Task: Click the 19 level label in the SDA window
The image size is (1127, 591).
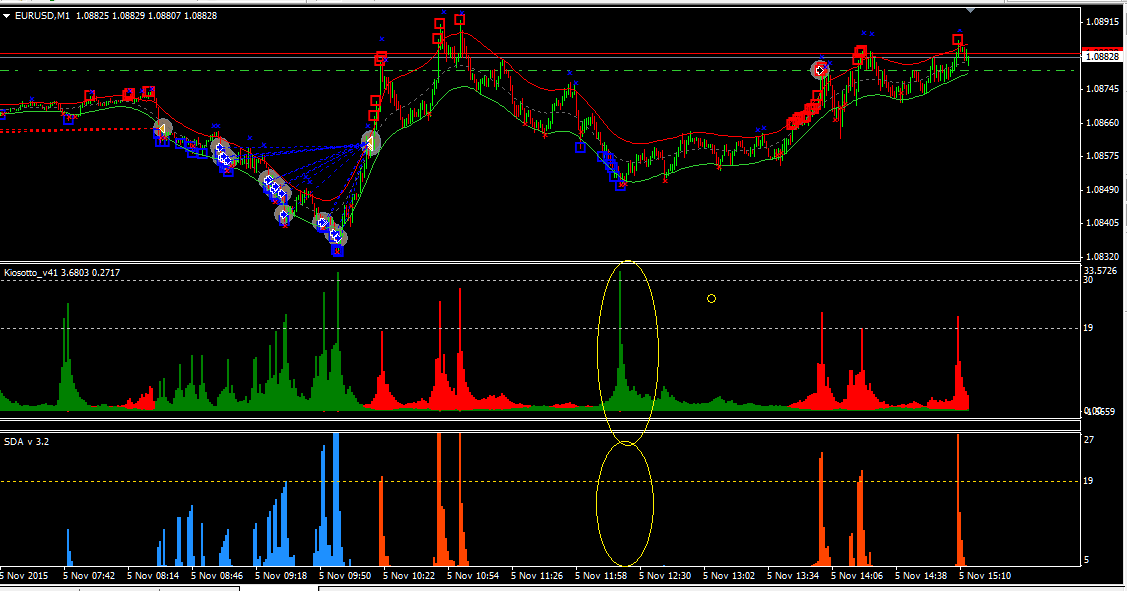Action: click(1088, 481)
